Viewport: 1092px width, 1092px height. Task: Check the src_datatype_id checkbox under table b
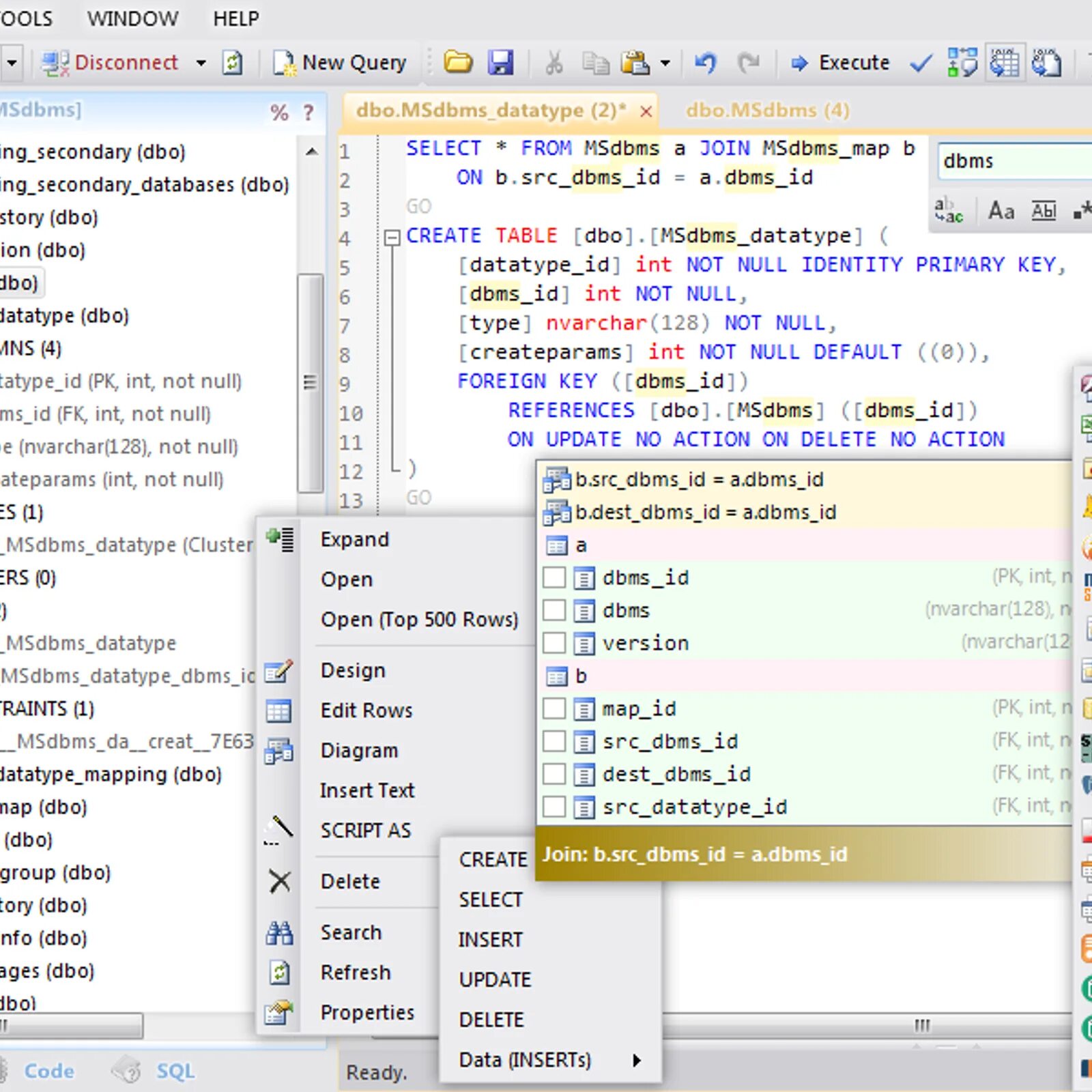pos(554,806)
